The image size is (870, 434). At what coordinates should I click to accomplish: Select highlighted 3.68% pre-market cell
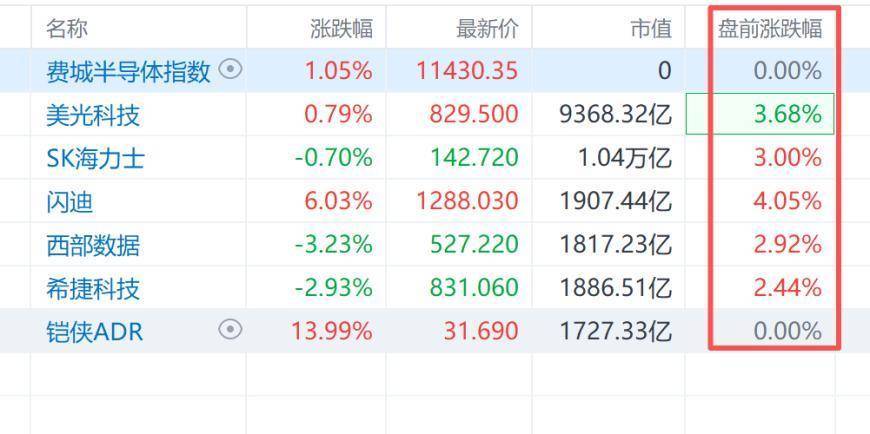(760, 114)
